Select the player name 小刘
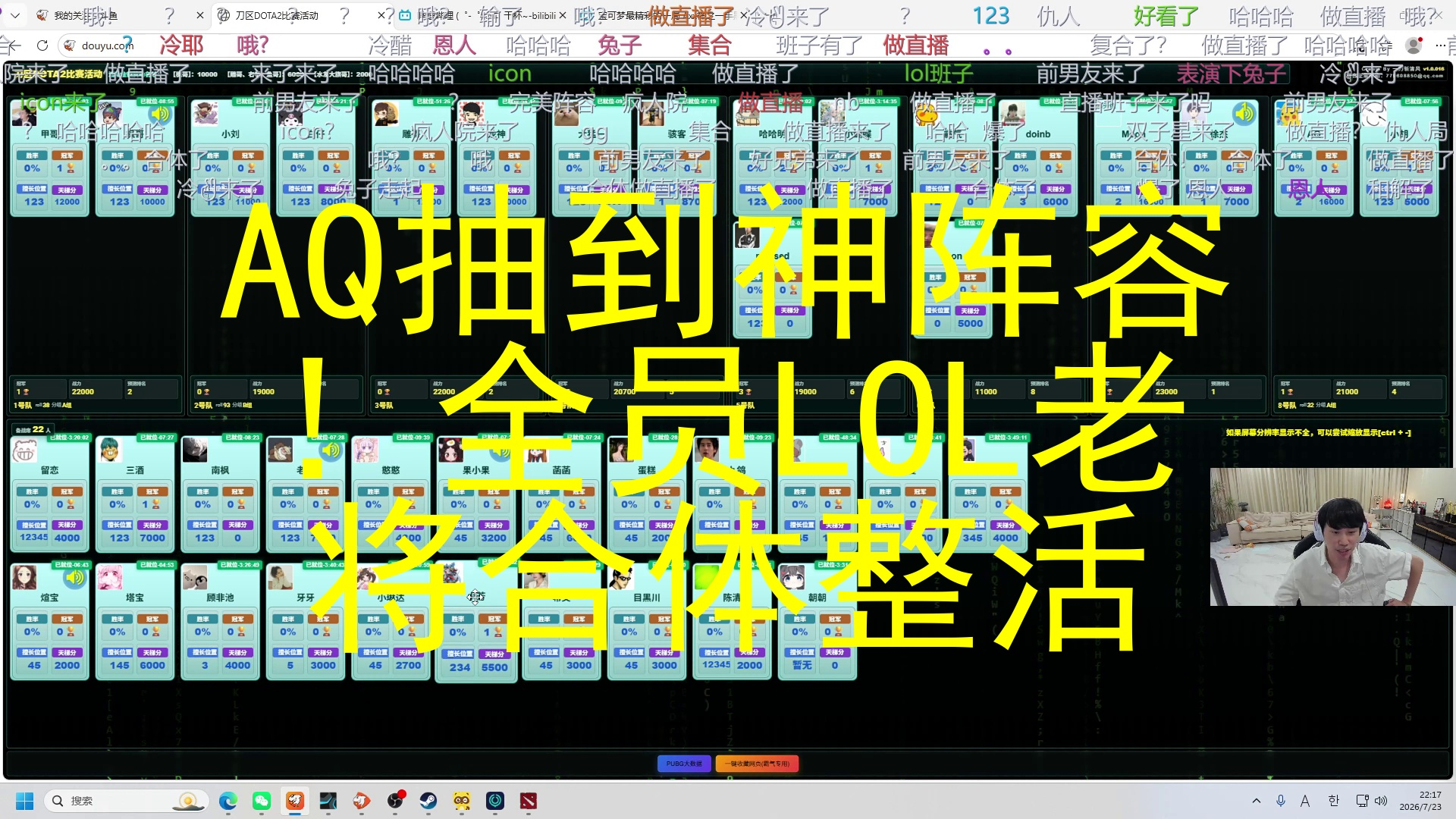Viewport: 1456px width, 819px height. click(231, 134)
